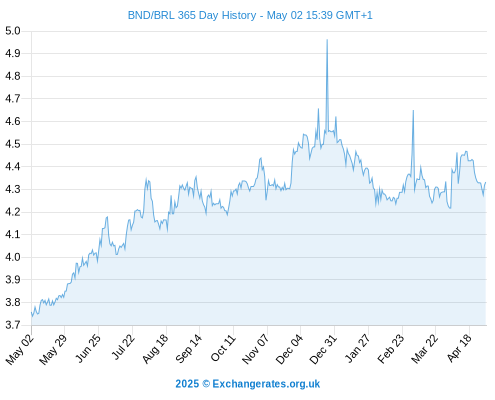Image resolution: width=495 pixels, height=400 pixels.
Task: Click the 3.7 y-axis value label
Action: tap(13, 325)
